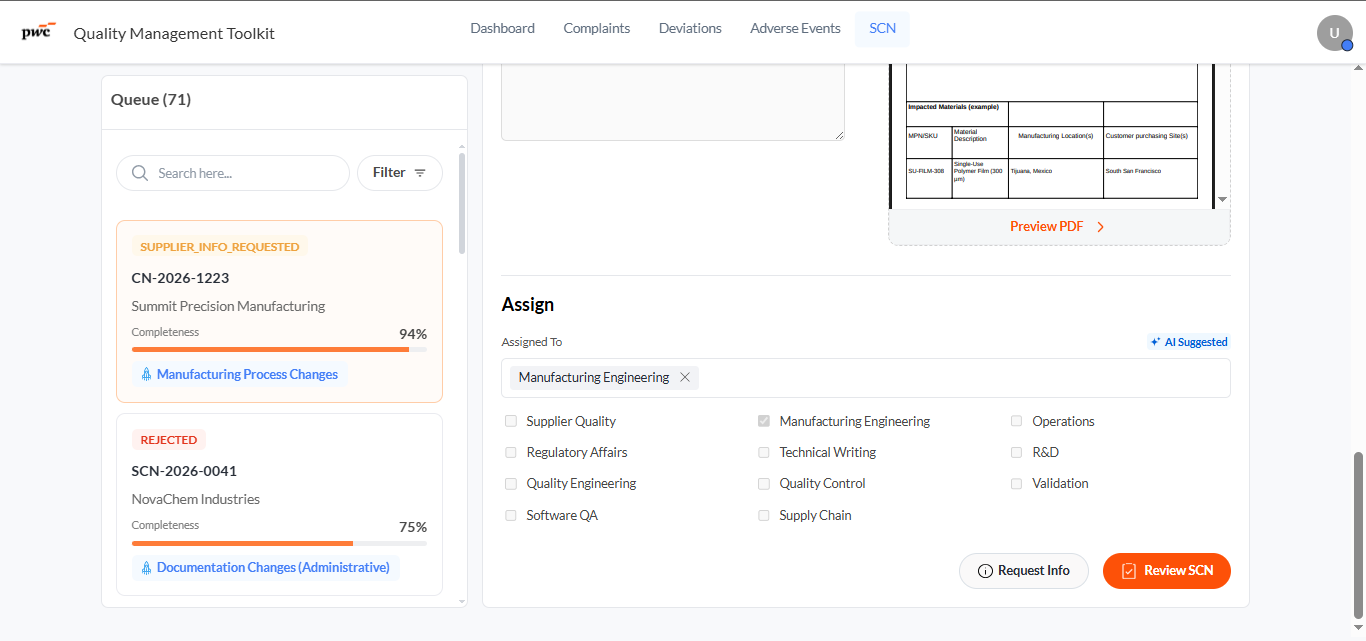Open the Filter dropdown in Queue

coord(400,173)
